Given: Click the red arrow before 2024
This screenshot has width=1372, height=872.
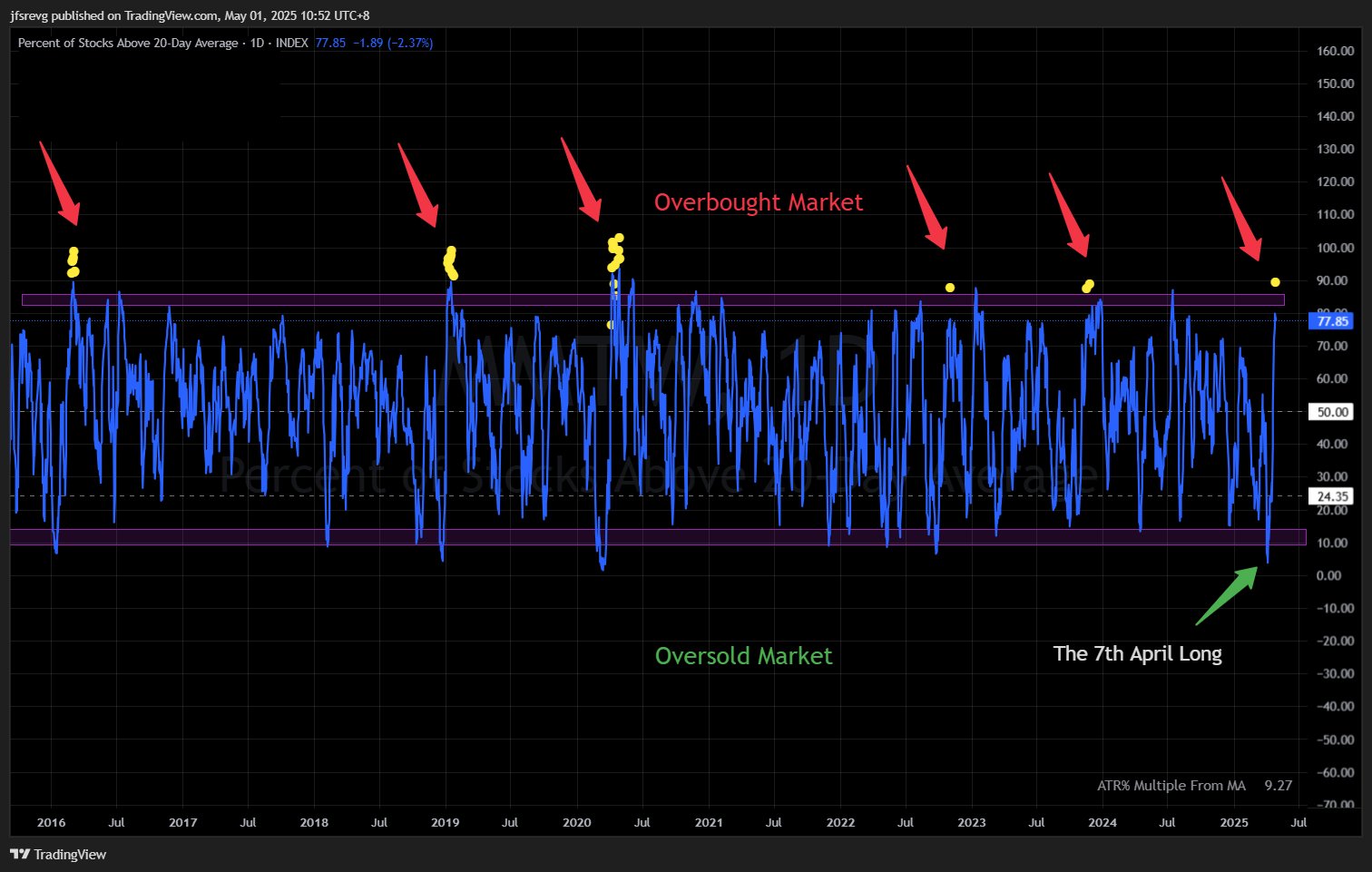Looking at the screenshot, I should coord(1069,215).
